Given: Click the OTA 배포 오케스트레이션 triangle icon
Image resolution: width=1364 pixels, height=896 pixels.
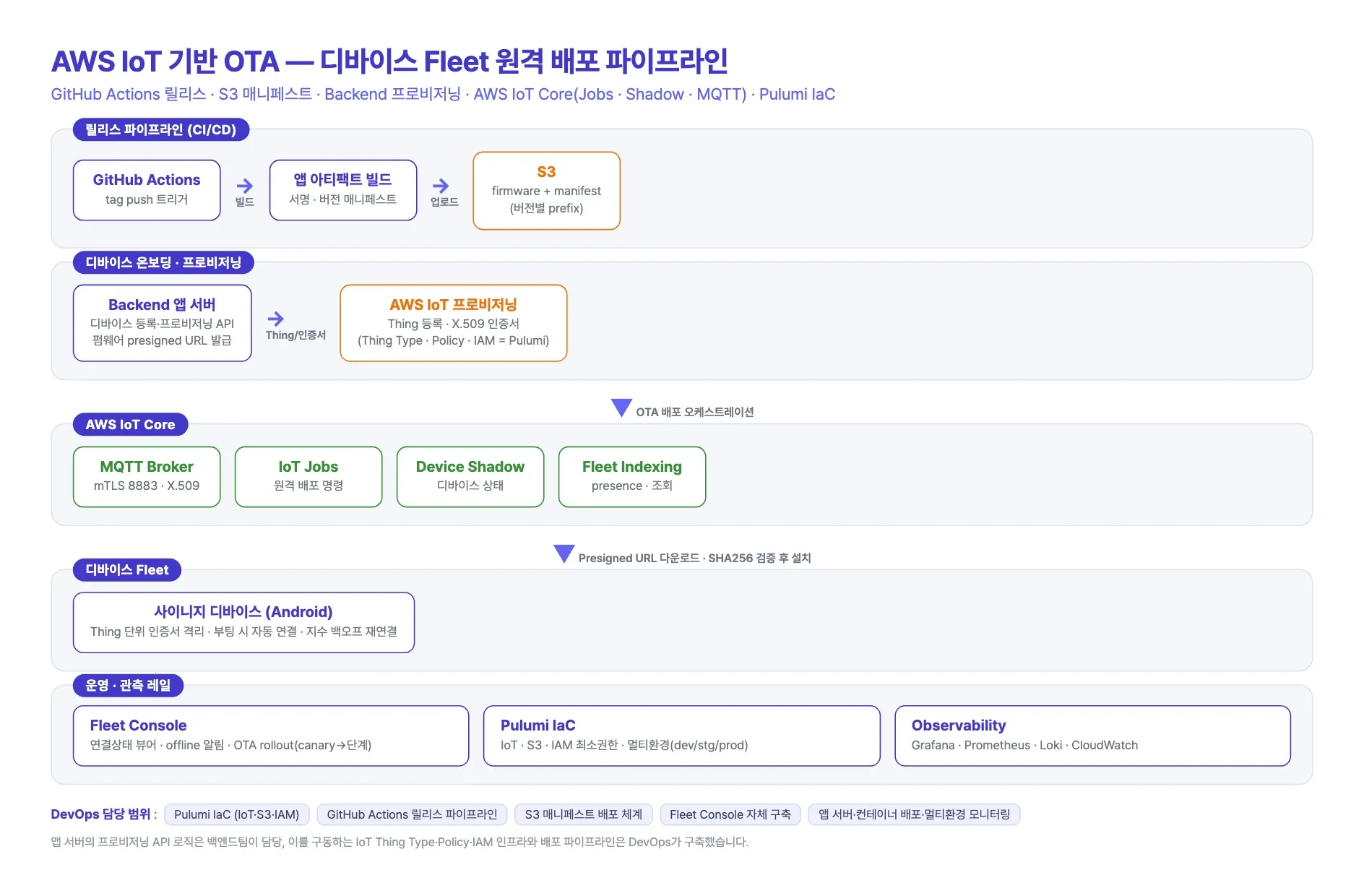Looking at the screenshot, I should point(621,408).
